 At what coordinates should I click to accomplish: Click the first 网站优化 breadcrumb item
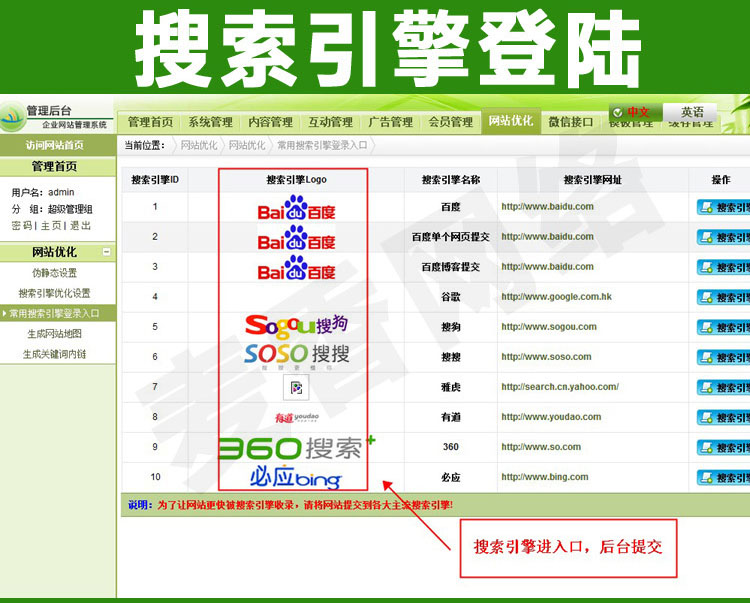(x=199, y=145)
